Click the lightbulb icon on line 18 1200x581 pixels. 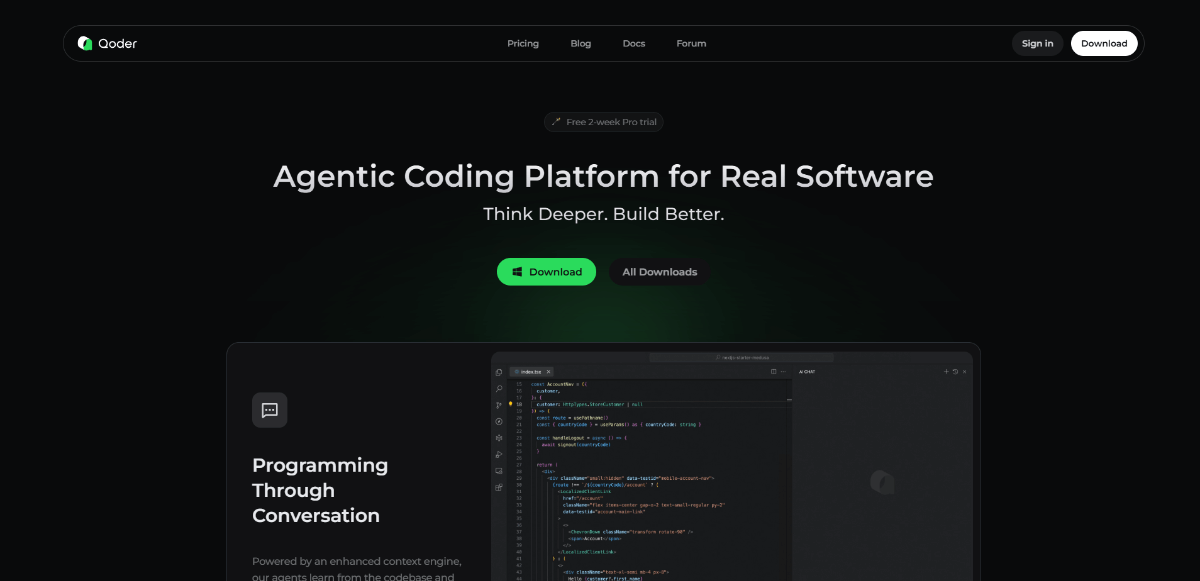coord(510,404)
